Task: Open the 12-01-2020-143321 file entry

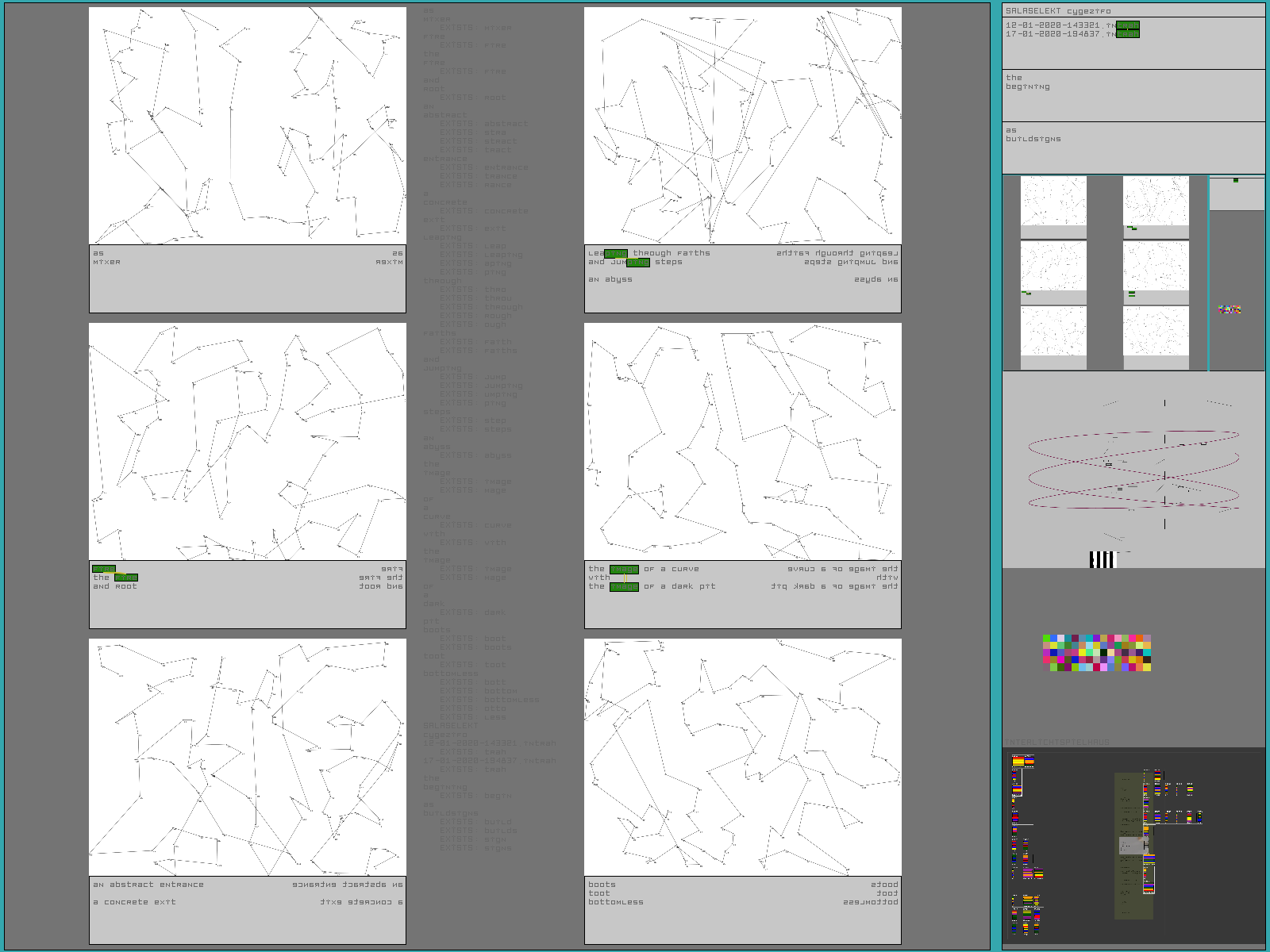Action: pos(1060,25)
